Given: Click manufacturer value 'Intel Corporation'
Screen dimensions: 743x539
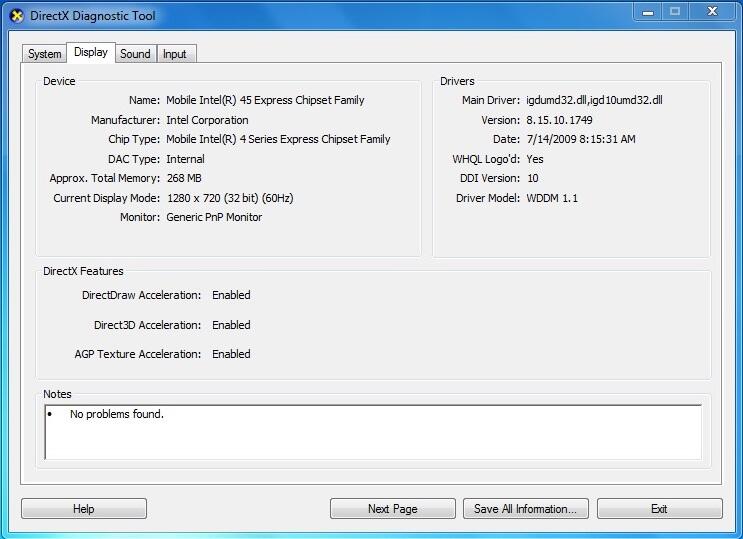Looking at the screenshot, I should [x=207, y=120].
